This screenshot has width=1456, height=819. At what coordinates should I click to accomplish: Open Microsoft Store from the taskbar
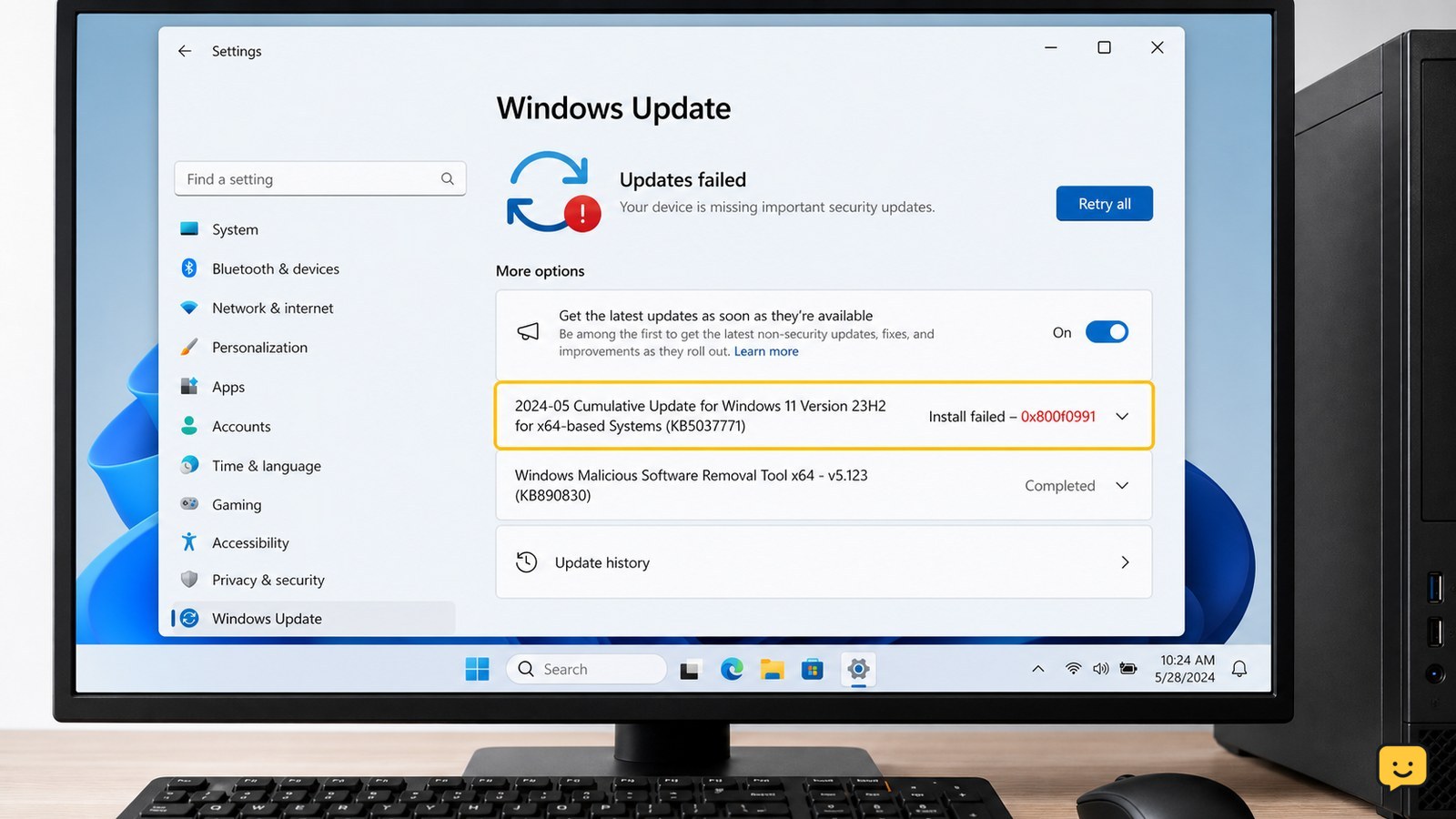pos(813,670)
